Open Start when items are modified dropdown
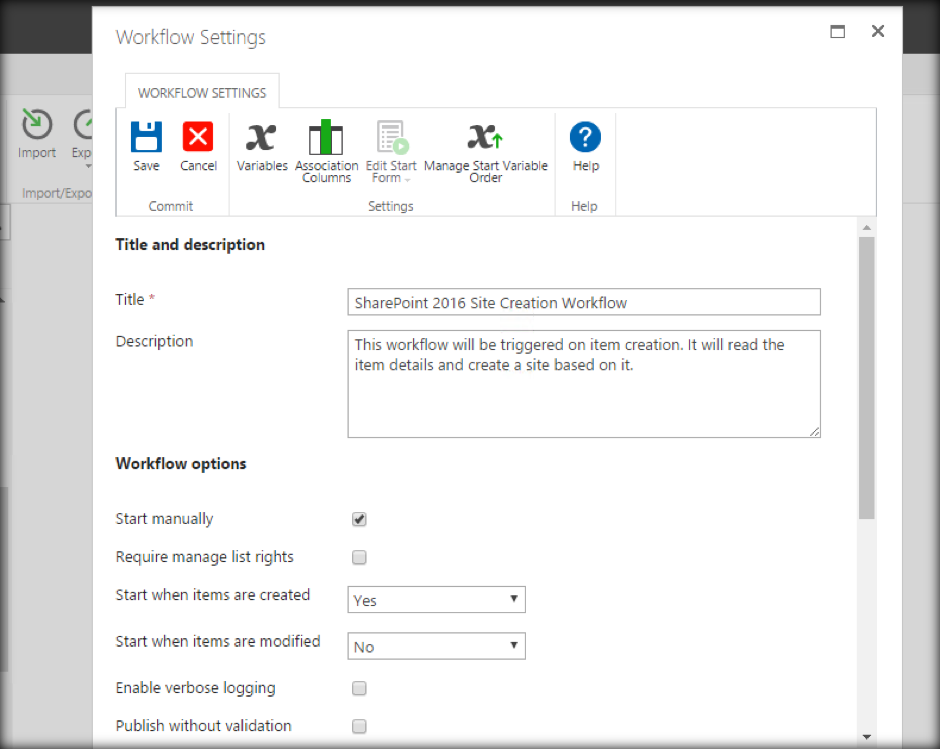 coord(436,646)
